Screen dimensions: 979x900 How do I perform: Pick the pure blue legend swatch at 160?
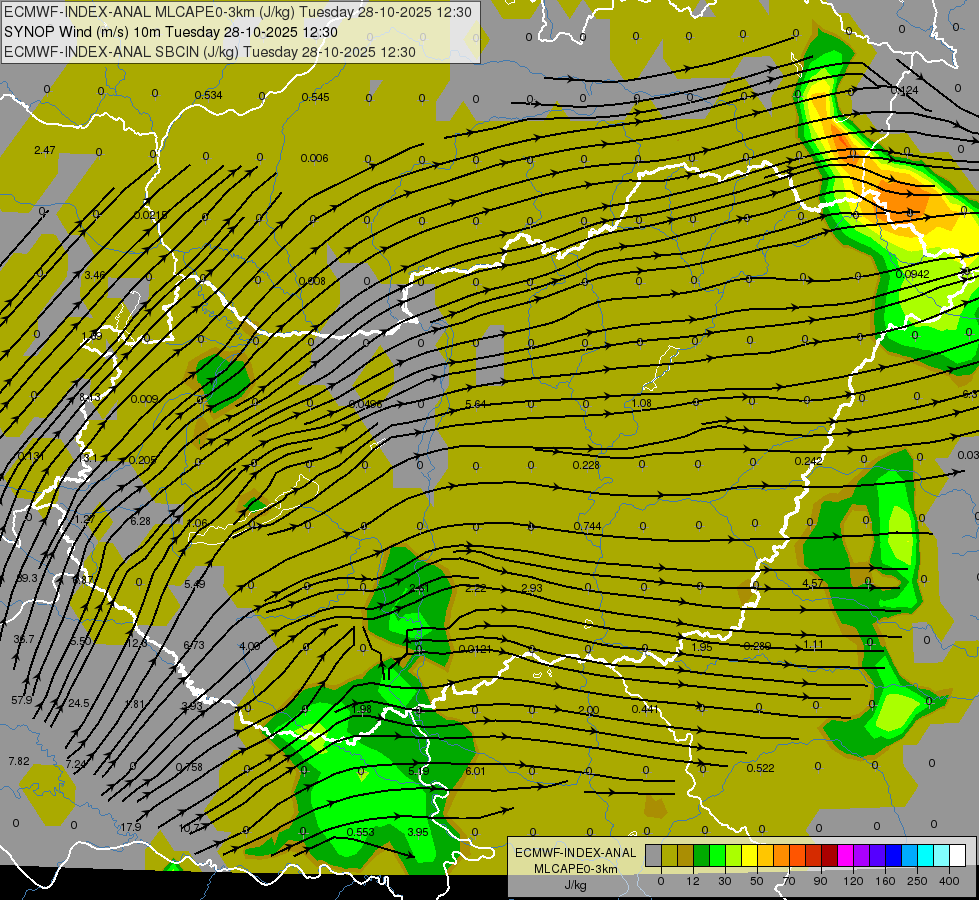[893, 855]
